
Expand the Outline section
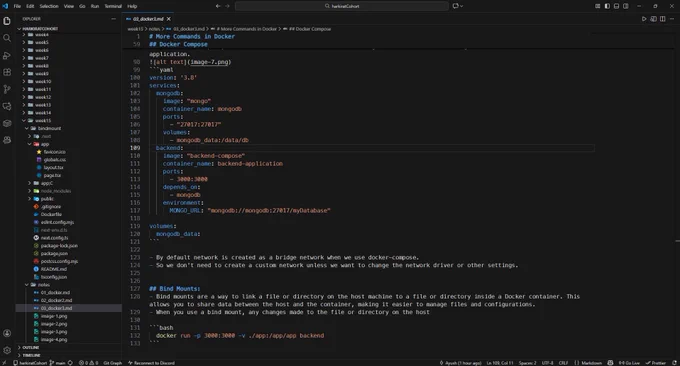[x=30, y=347]
